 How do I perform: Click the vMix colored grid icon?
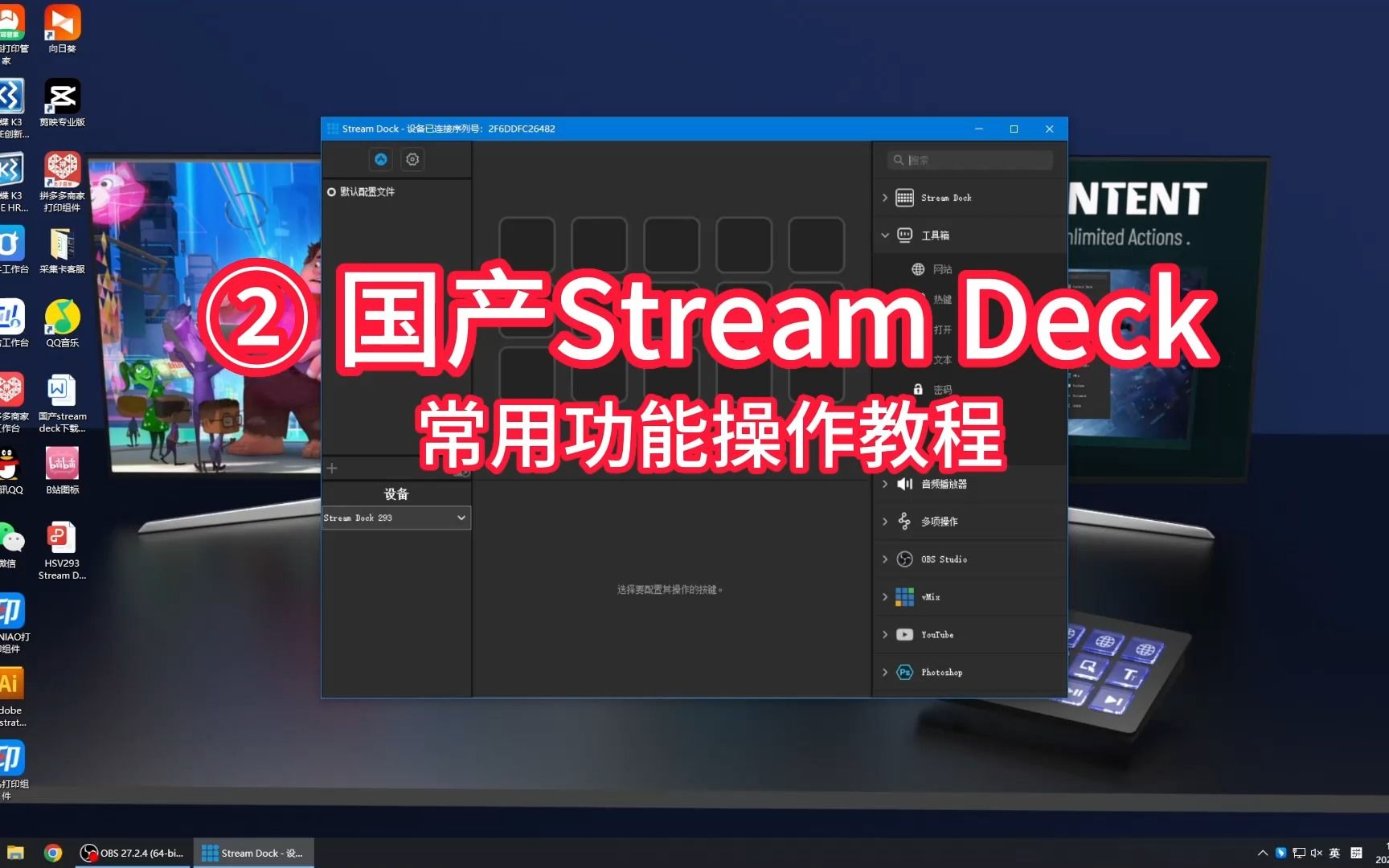(x=905, y=597)
